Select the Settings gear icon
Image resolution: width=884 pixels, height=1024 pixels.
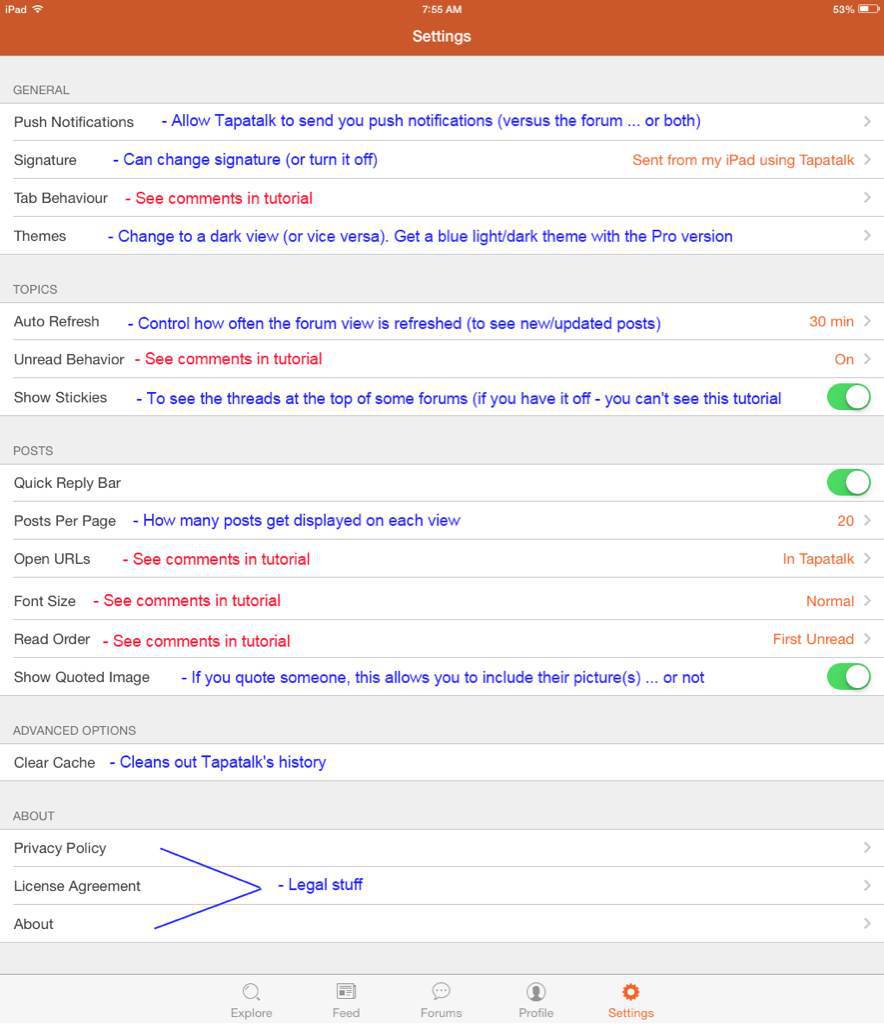pyautogui.click(x=631, y=992)
